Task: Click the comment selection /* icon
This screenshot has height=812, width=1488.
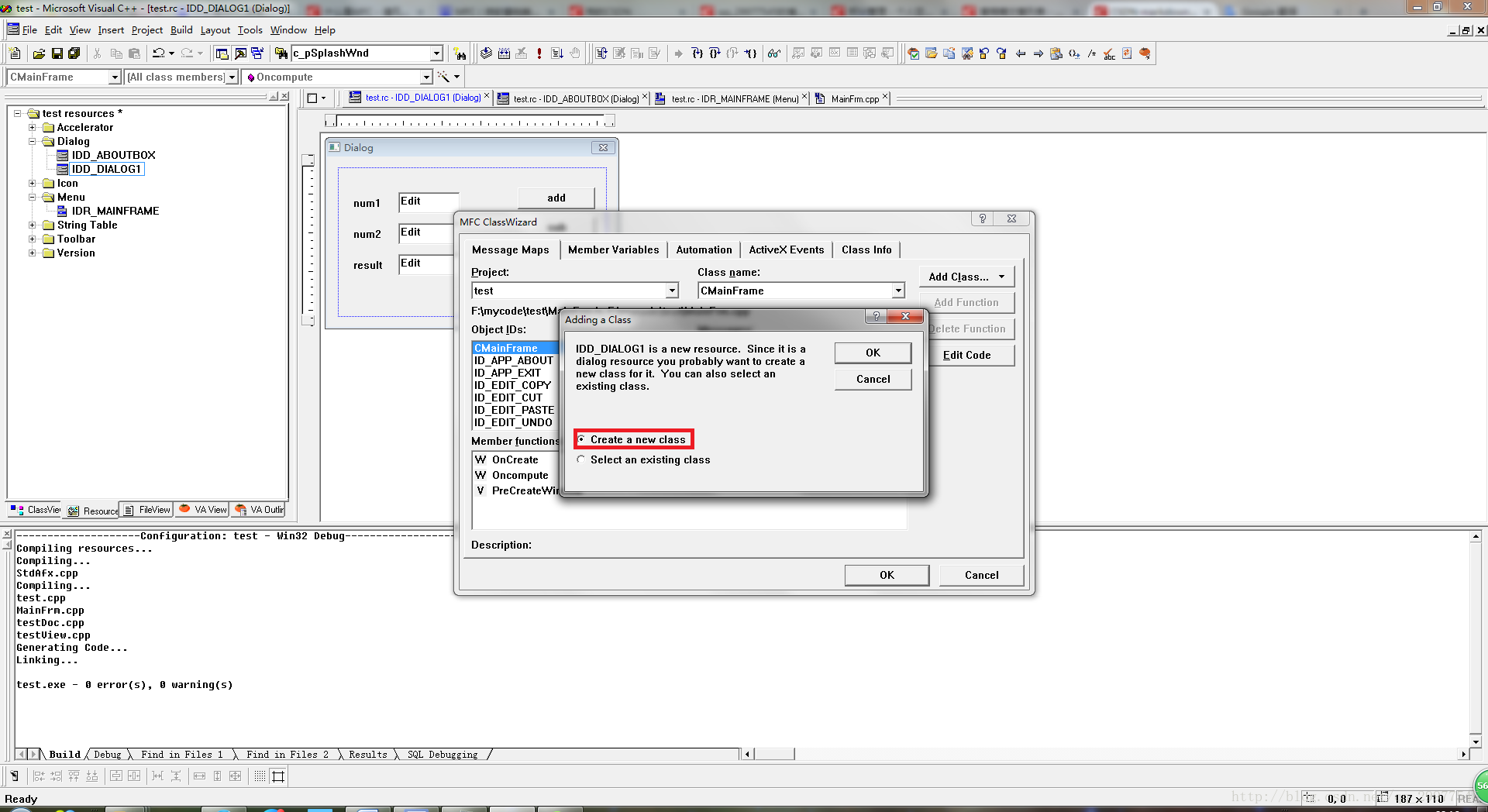Action: click(x=1092, y=53)
